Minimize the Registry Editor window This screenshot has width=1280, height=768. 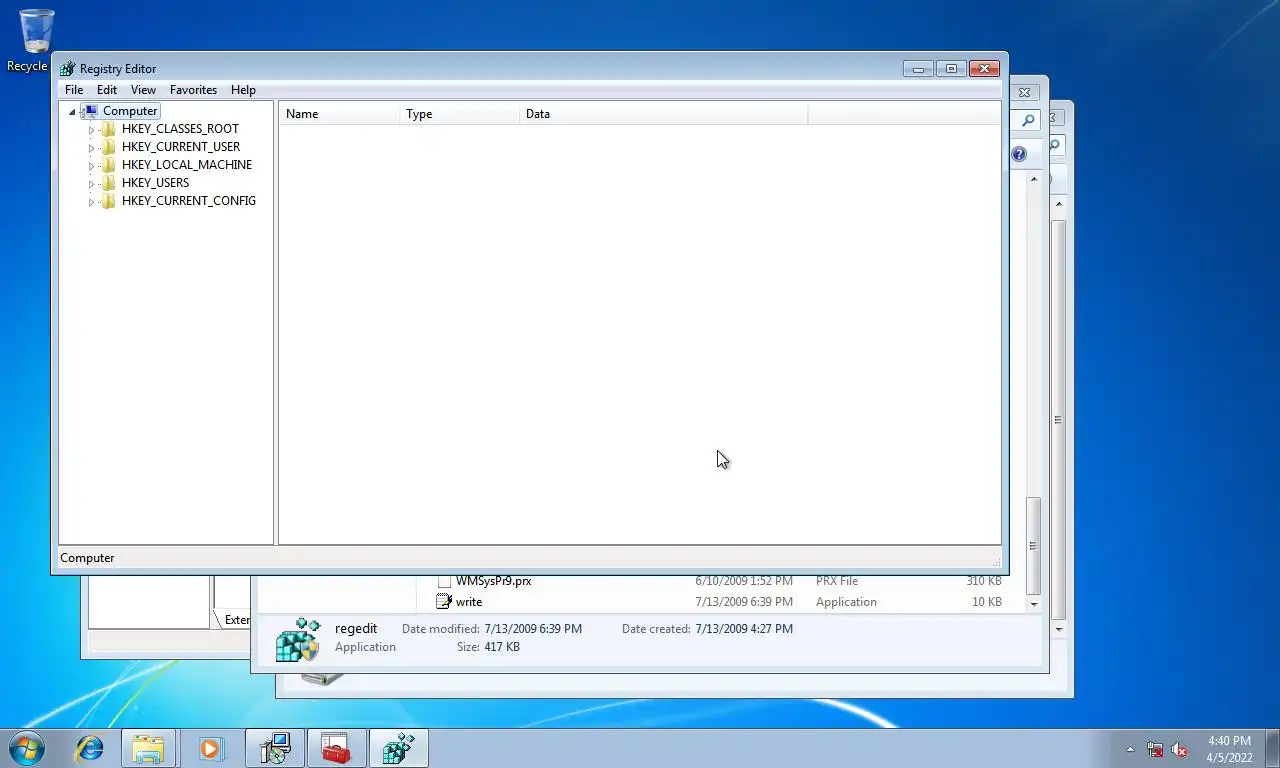pyautogui.click(x=918, y=69)
